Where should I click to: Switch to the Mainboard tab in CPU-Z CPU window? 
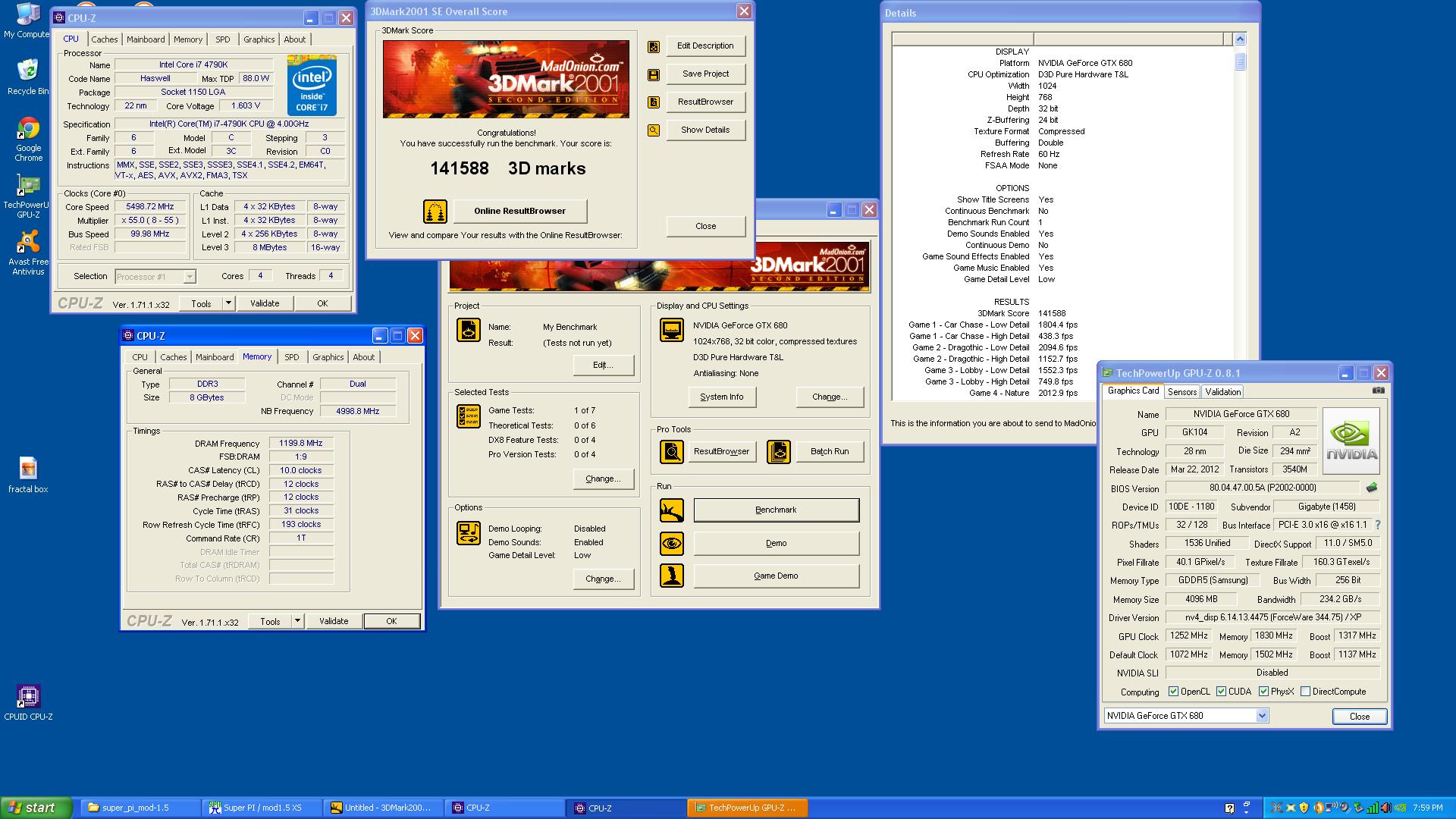click(146, 39)
